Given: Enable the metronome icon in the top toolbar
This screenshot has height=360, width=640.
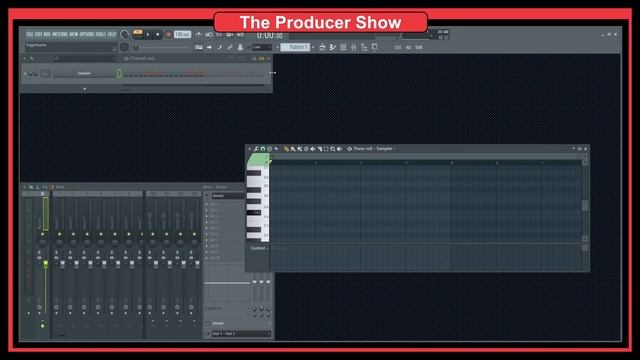Looking at the screenshot, I should click(x=198, y=35).
